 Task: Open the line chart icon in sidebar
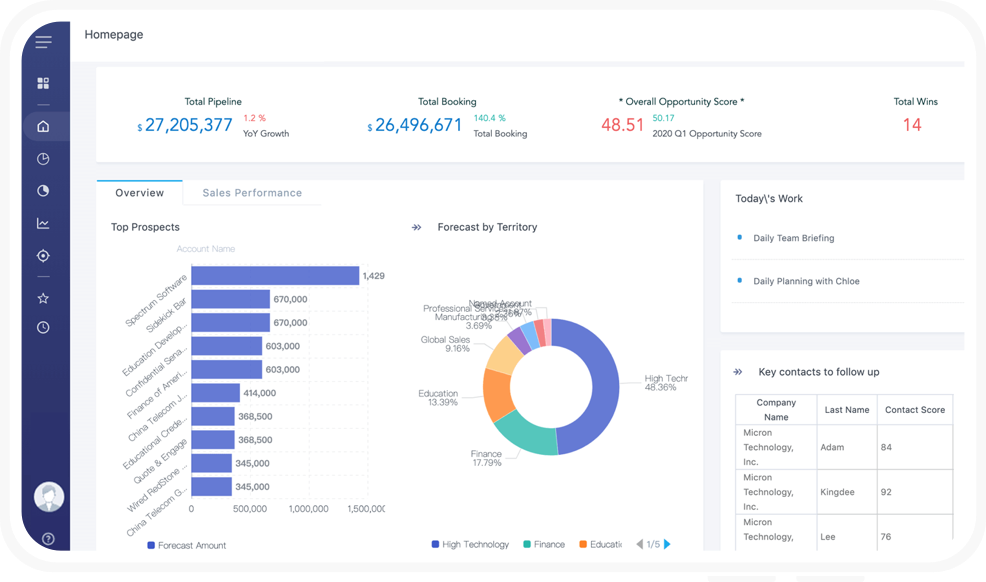[43, 223]
